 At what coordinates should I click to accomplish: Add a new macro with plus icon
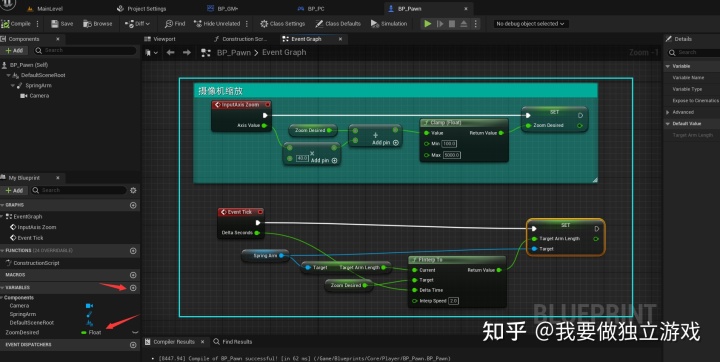(133, 275)
